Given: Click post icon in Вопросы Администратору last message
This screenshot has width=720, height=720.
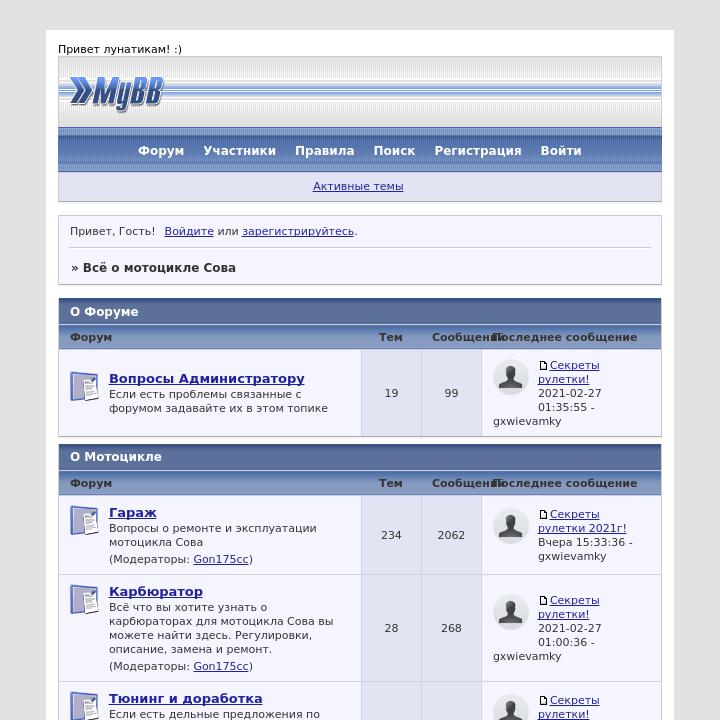Looking at the screenshot, I should coord(543,366).
